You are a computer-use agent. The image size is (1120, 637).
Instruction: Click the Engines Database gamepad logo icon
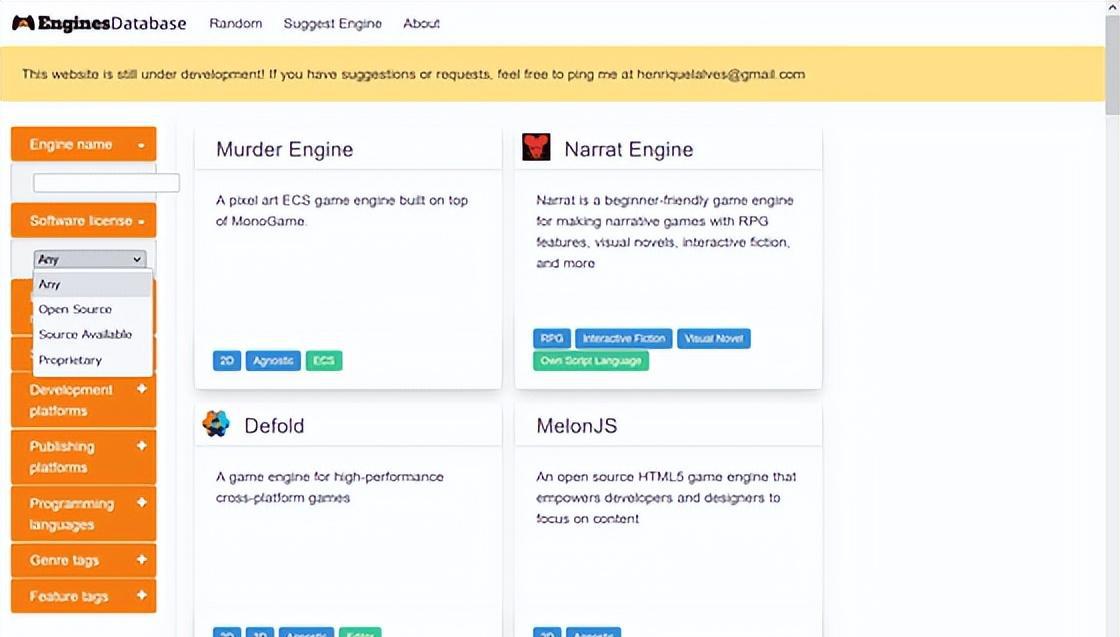23,23
